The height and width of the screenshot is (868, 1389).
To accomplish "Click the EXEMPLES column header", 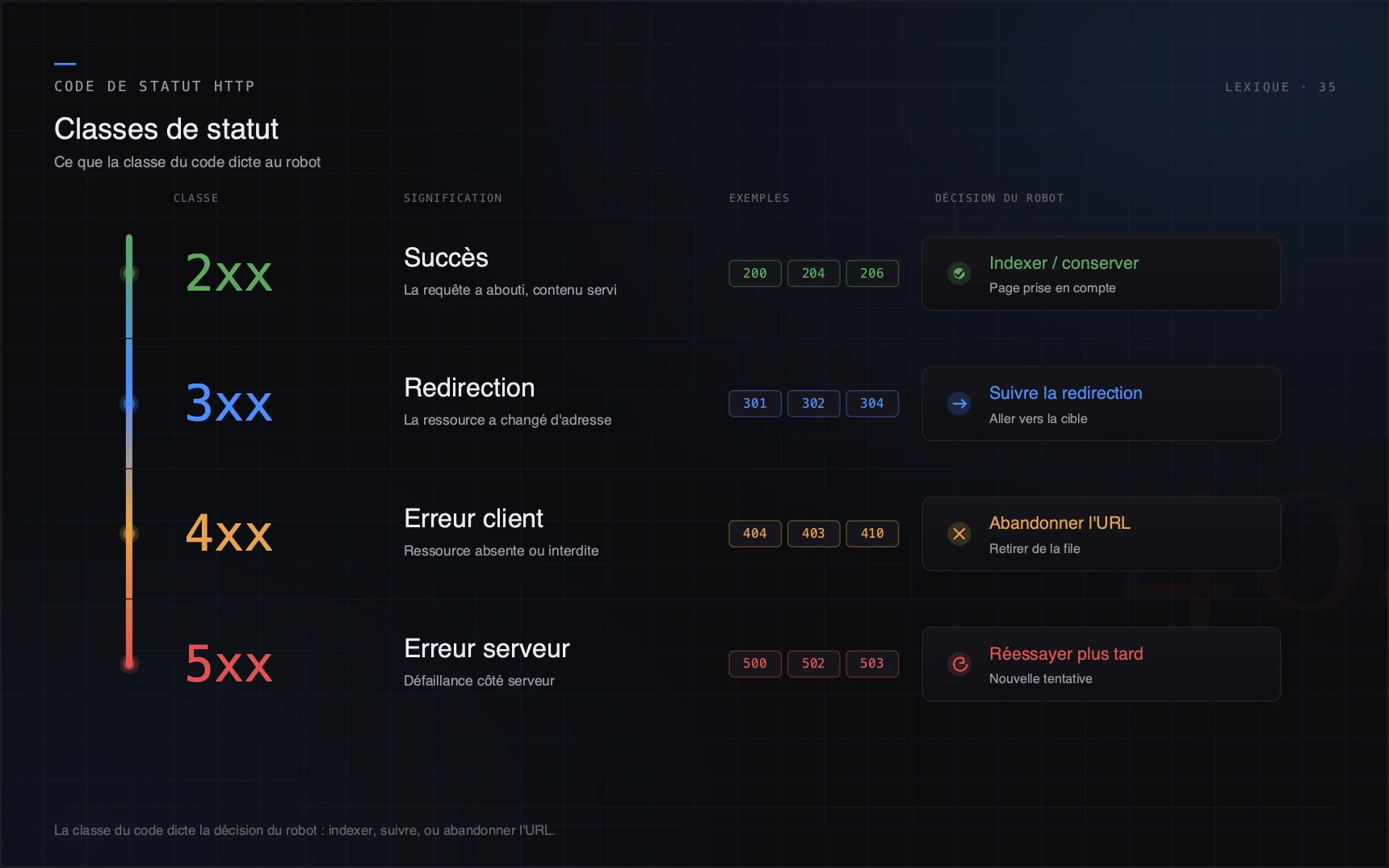I will tap(759, 198).
